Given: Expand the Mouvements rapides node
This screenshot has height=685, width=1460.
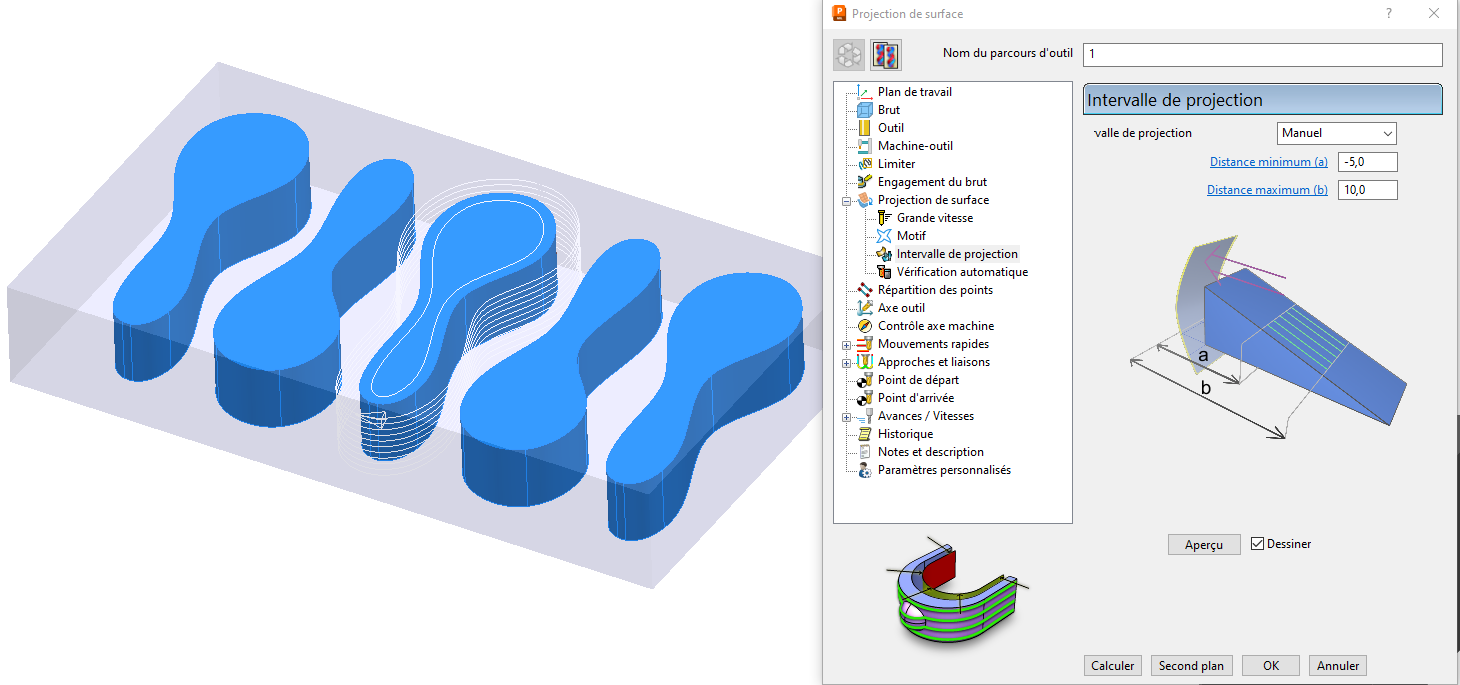Looking at the screenshot, I should [x=847, y=345].
